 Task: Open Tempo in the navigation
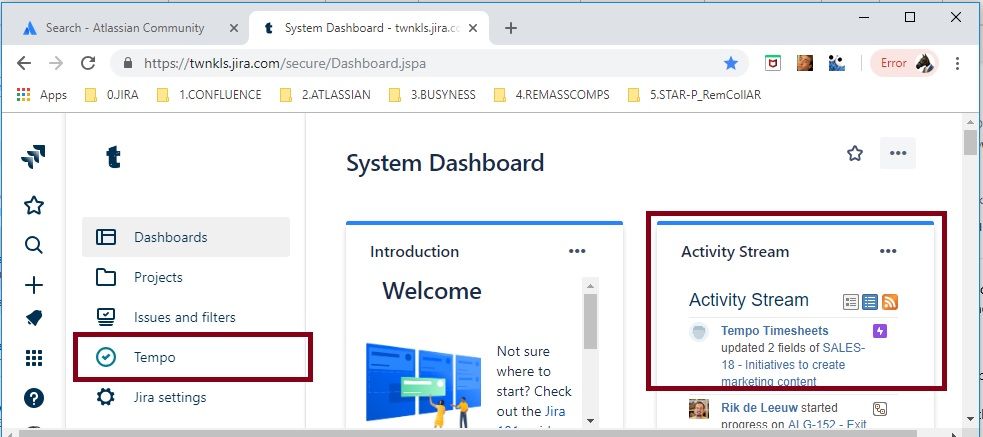(x=186, y=357)
